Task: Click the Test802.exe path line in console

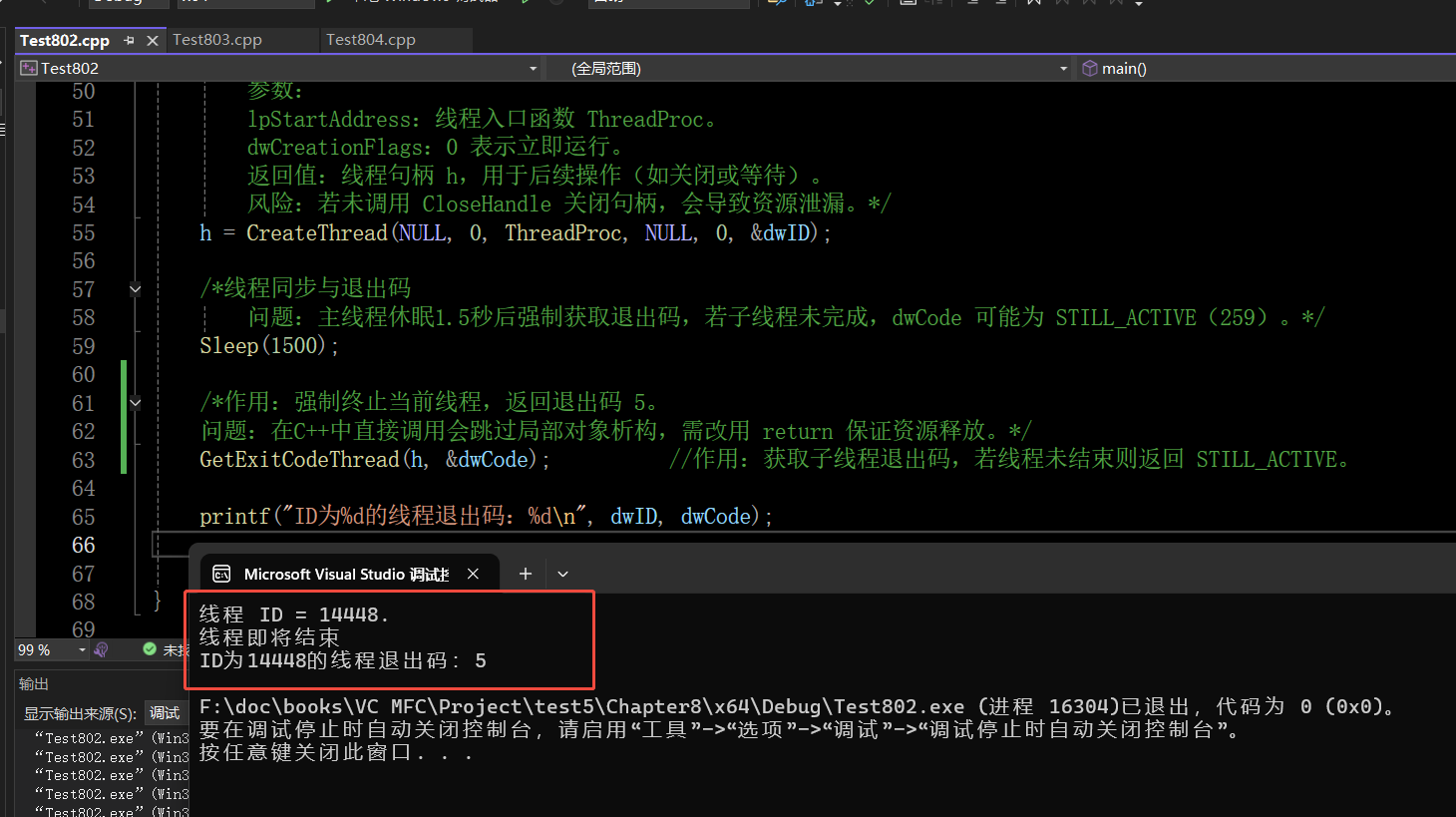Action: (x=798, y=707)
